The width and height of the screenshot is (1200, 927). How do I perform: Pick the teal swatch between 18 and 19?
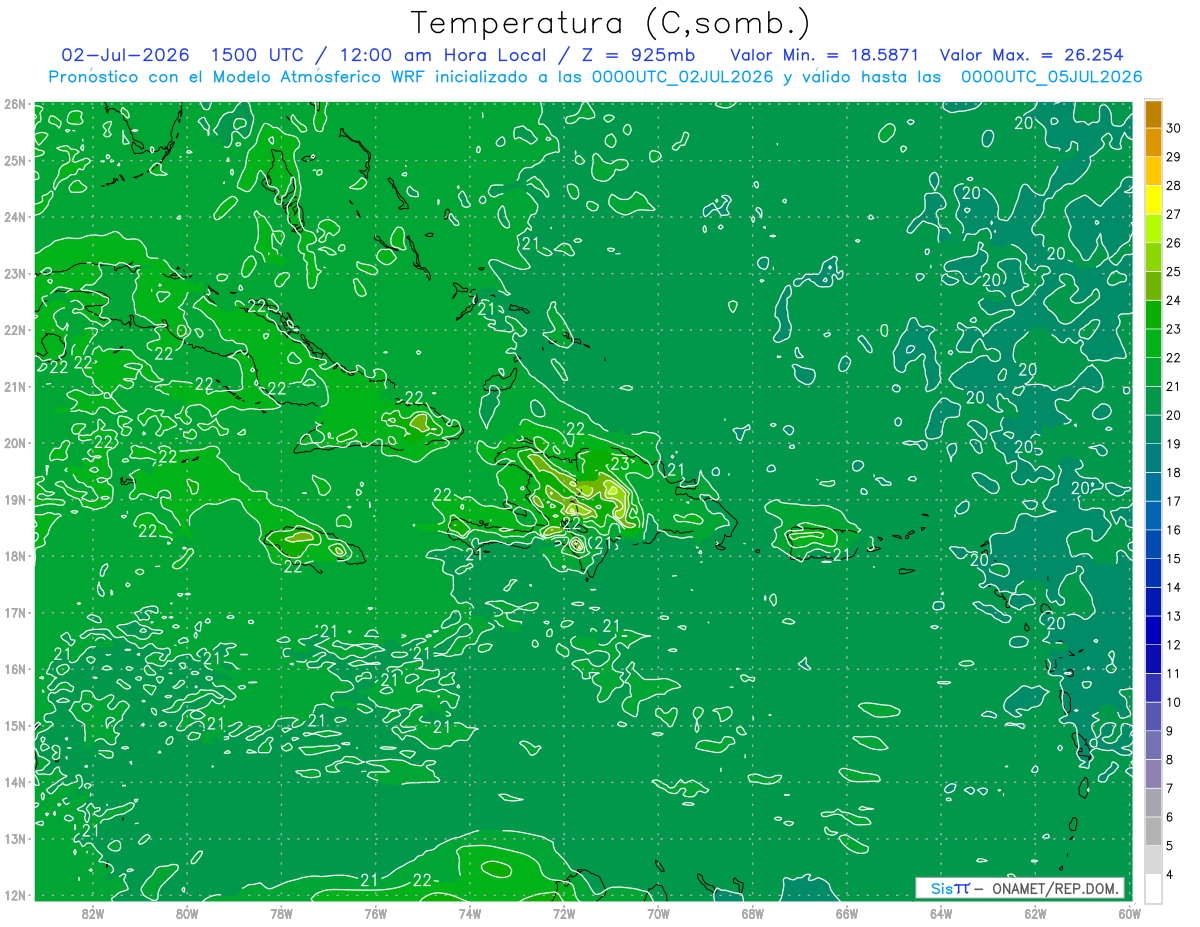(1154, 458)
